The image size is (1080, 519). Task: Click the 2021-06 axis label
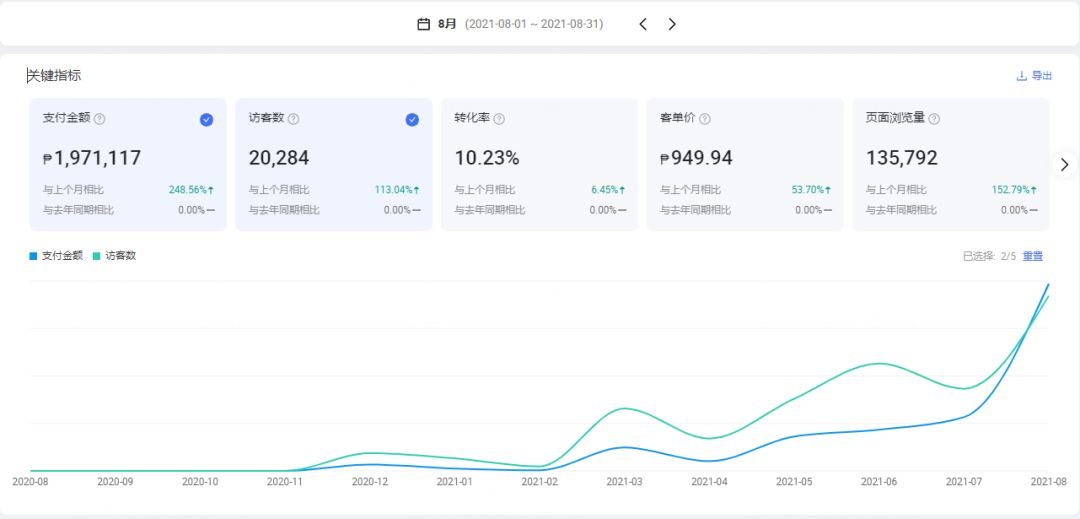(879, 482)
